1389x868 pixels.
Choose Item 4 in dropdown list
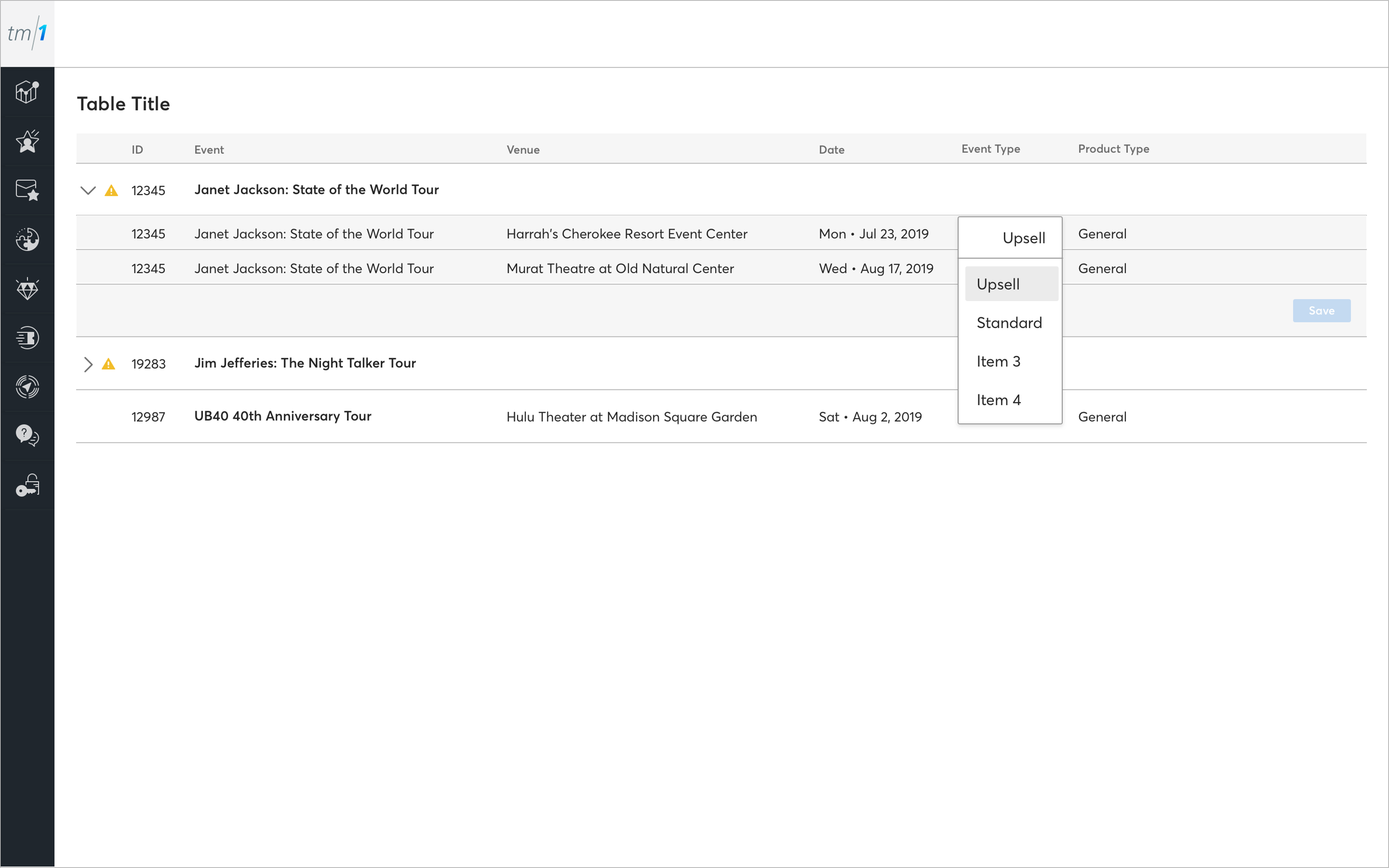1012,400
